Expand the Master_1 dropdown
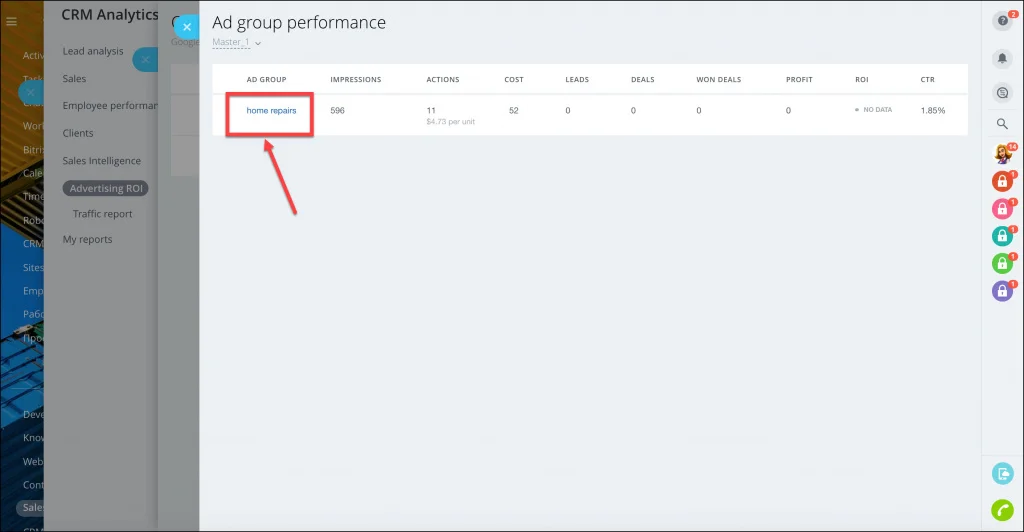Image resolution: width=1024 pixels, height=532 pixels. point(236,42)
